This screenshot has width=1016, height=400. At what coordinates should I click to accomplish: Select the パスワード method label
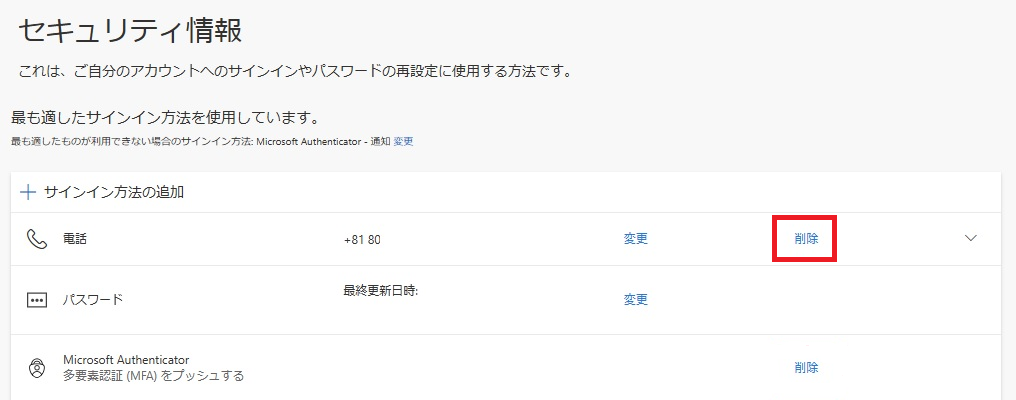click(x=93, y=300)
